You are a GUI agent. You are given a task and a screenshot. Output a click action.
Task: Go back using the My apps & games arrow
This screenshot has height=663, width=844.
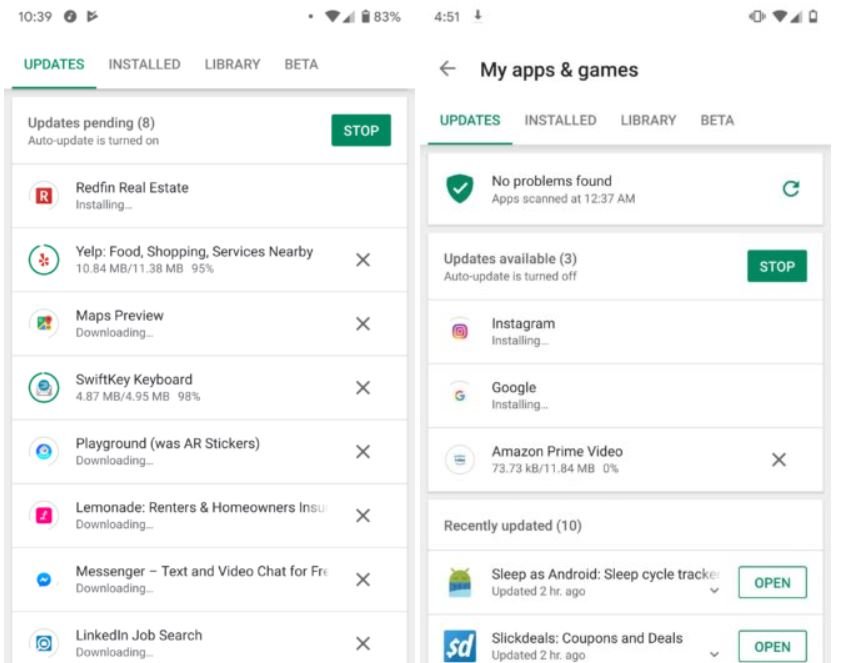pyautogui.click(x=448, y=69)
